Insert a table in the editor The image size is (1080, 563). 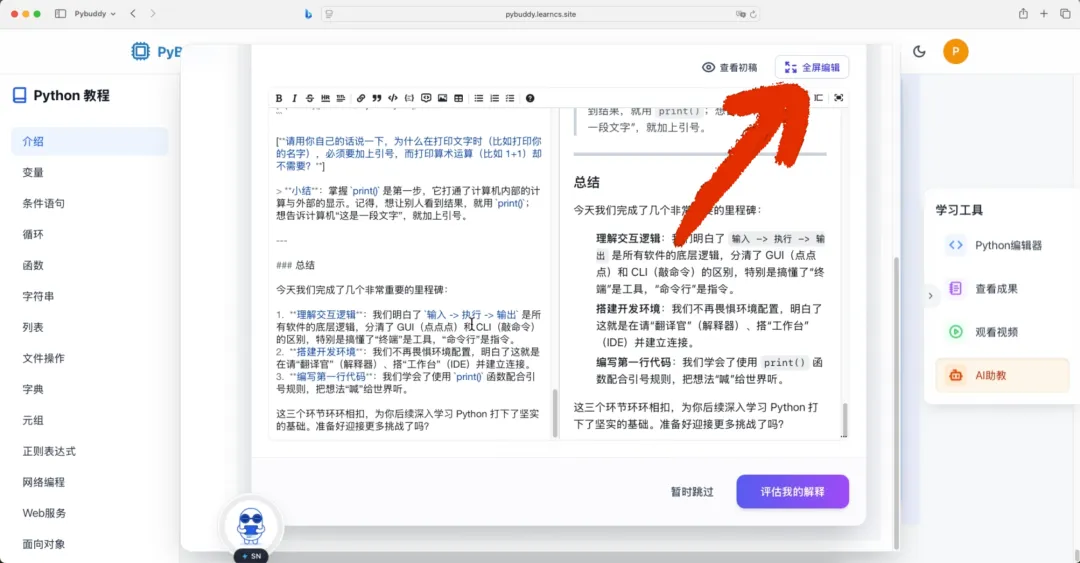pos(459,98)
